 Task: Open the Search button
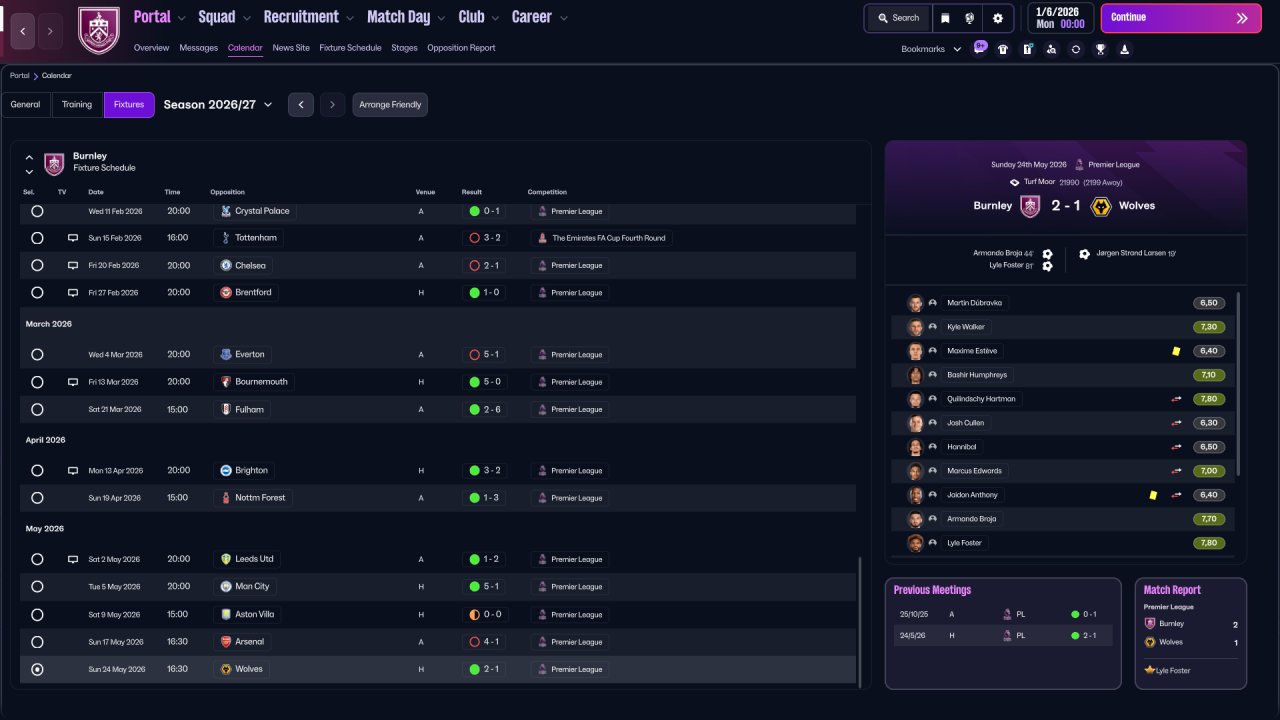tap(898, 18)
